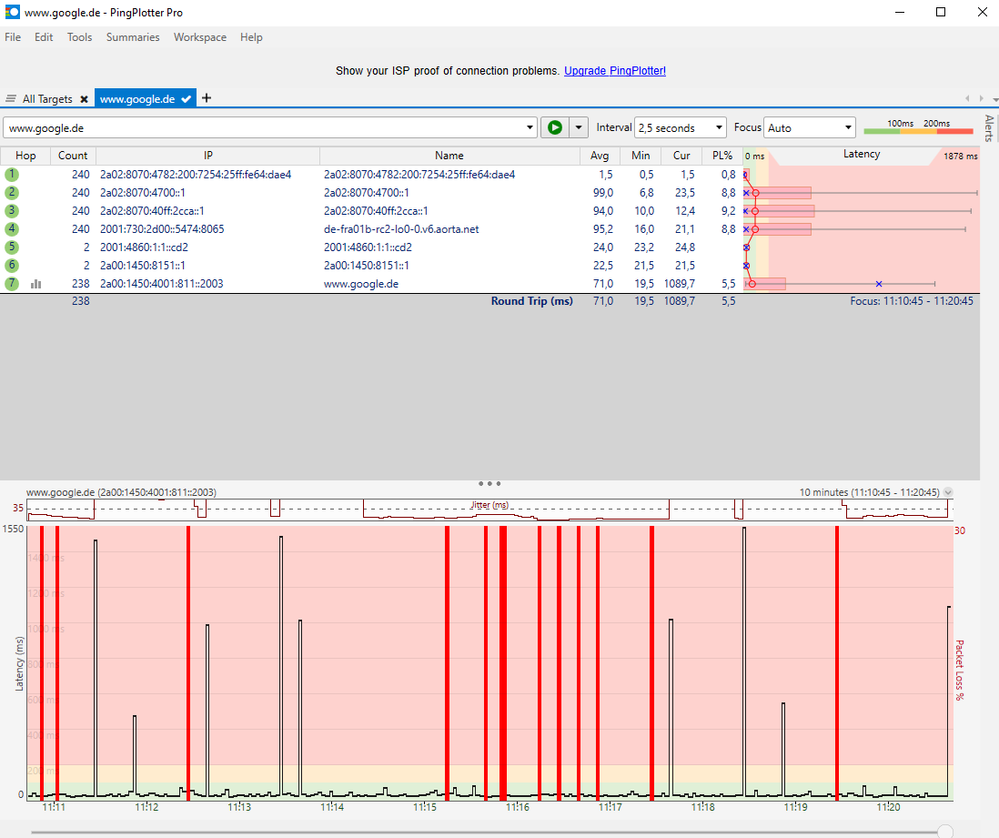Click the www.google.de name in hop 7 row
The width and height of the screenshot is (999, 838).
click(x=361, y=284)
